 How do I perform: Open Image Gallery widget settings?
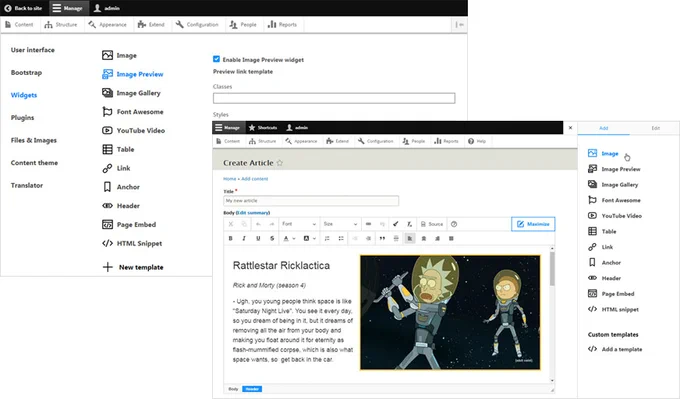pyautogui.click(x=131, y=93)
